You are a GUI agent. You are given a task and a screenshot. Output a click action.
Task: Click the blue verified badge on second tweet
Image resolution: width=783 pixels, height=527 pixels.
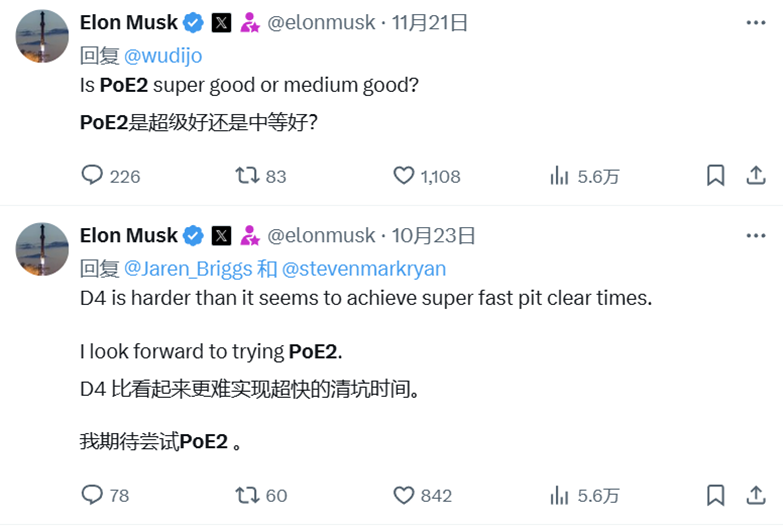pos(194,236)
